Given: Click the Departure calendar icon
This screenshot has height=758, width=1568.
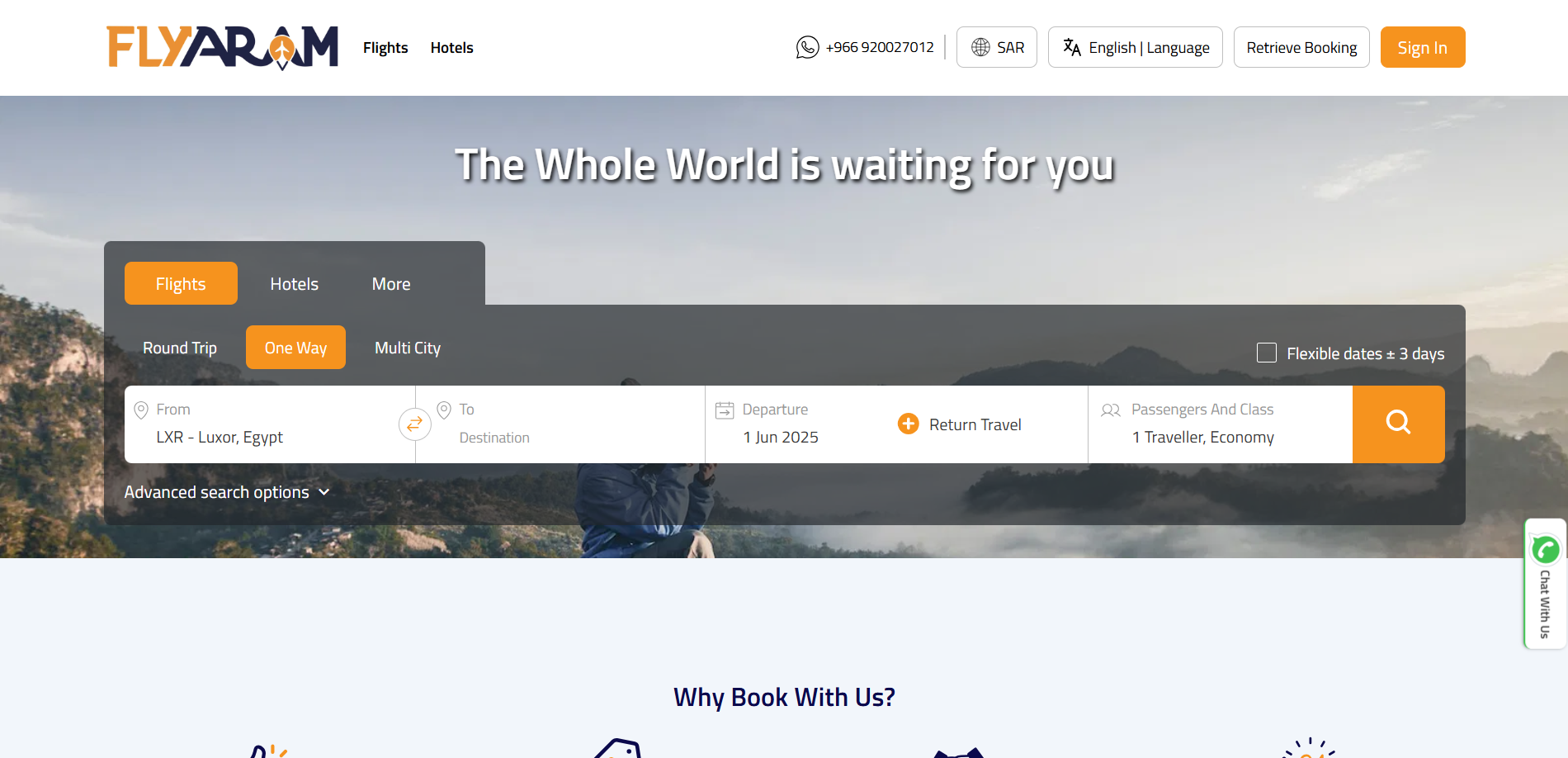Looking at the screenshot, I should (725, 410).
